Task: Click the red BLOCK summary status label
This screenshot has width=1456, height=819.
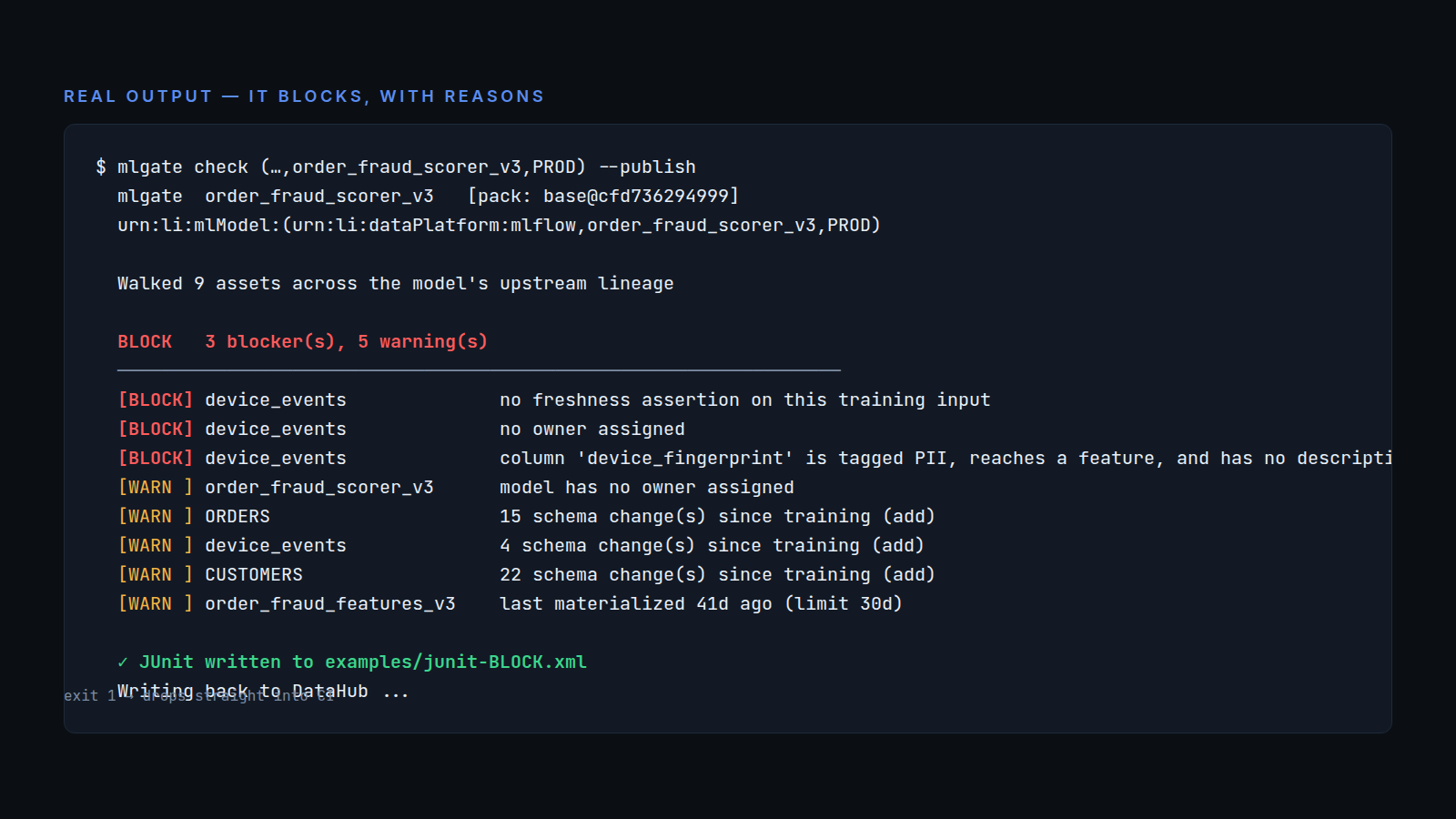Action: 145,342
